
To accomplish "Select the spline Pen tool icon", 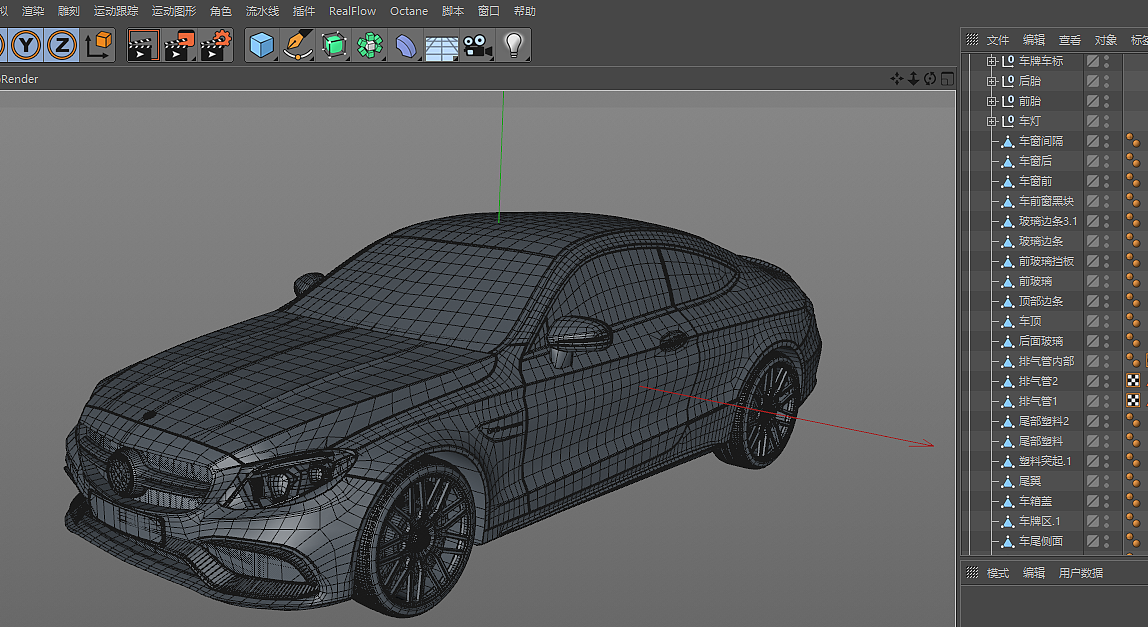I will pyautogui.click(x=297, y=45).
